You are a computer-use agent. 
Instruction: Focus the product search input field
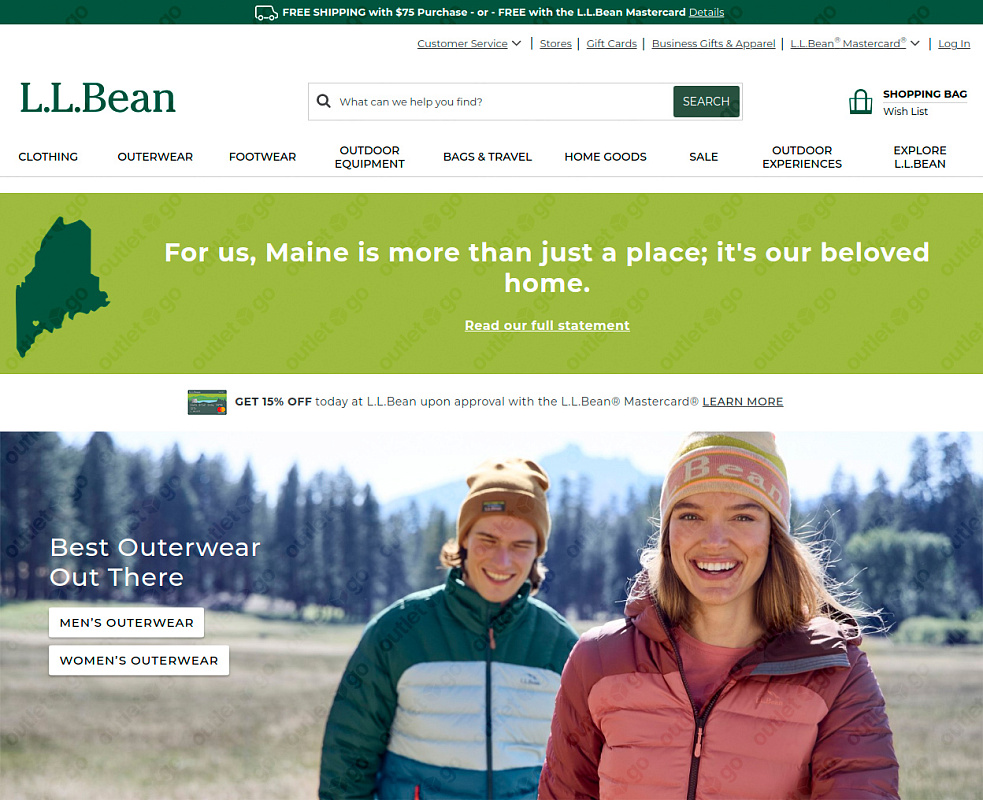pyautogui.click(x=503, y=102)
